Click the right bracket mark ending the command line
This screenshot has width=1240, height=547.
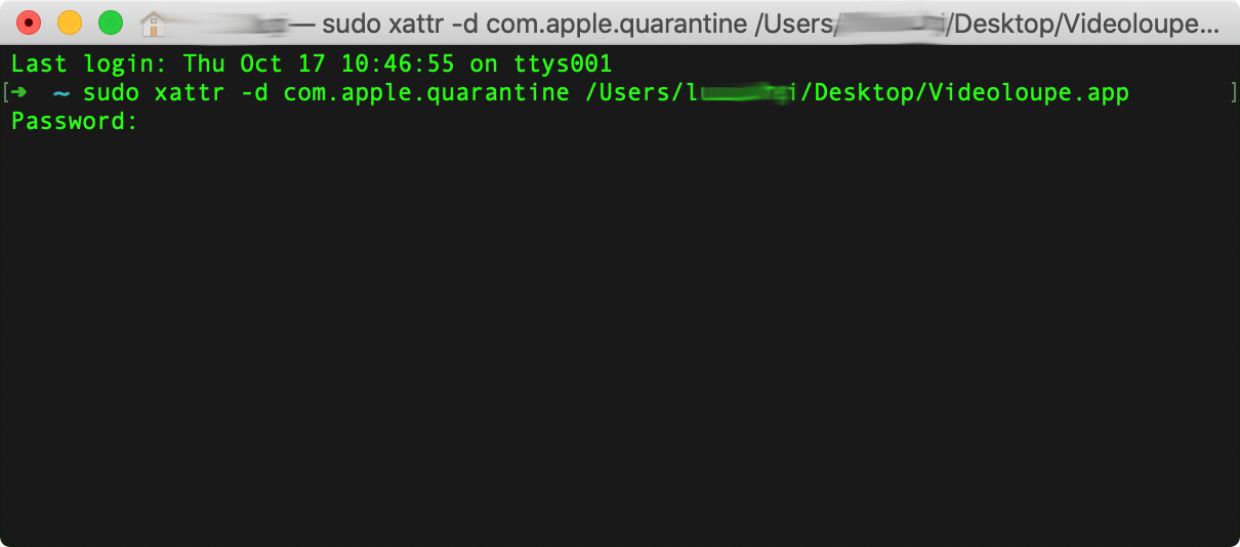point(1234,93)
